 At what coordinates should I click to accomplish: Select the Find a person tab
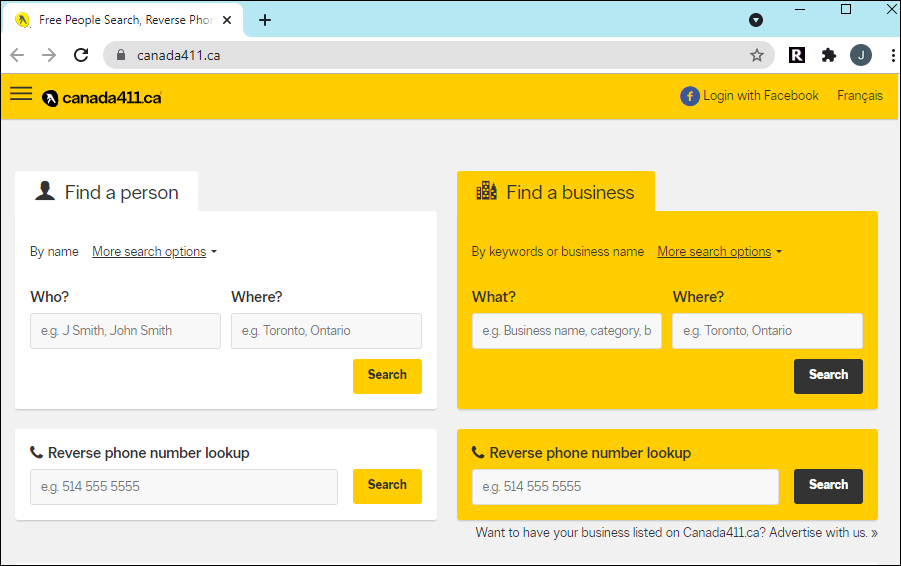(x=107, y=192)
